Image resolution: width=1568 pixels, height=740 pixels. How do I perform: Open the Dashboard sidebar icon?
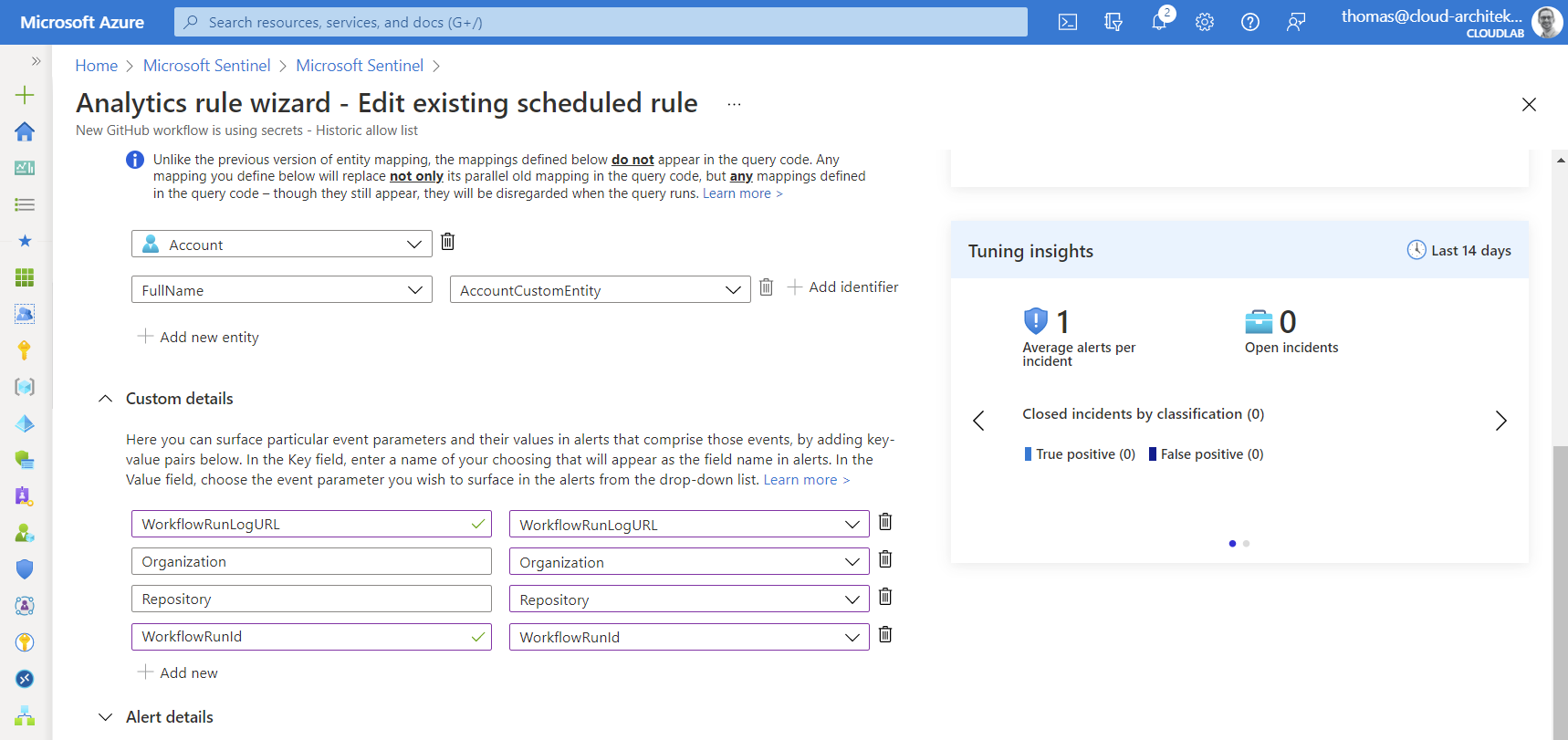25,168
